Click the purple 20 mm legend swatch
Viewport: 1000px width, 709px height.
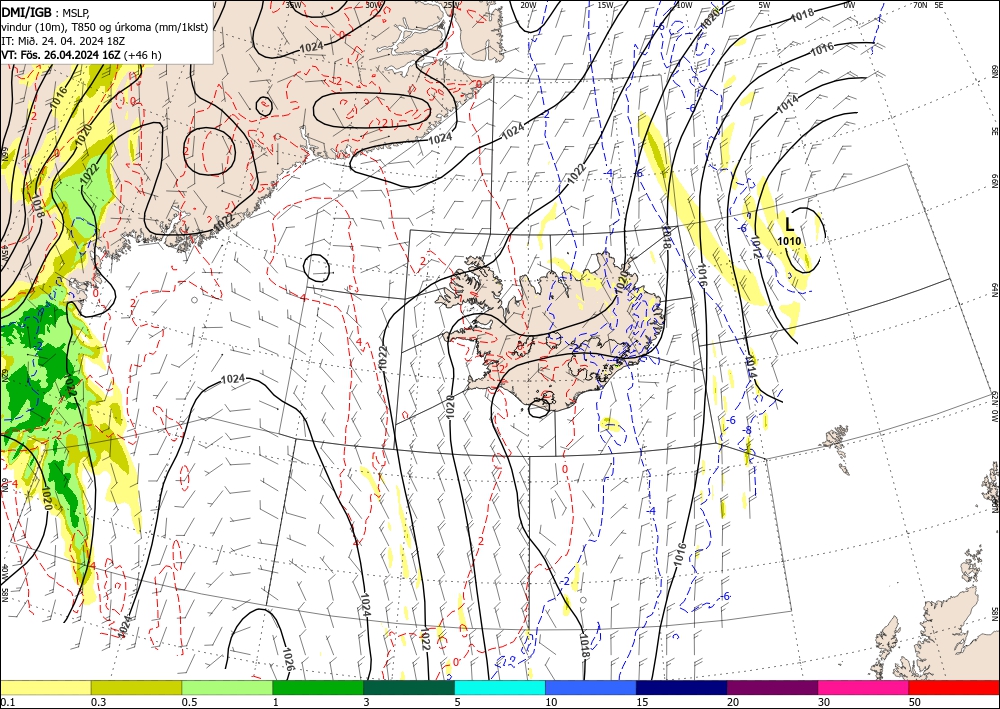tap(772, 687)
